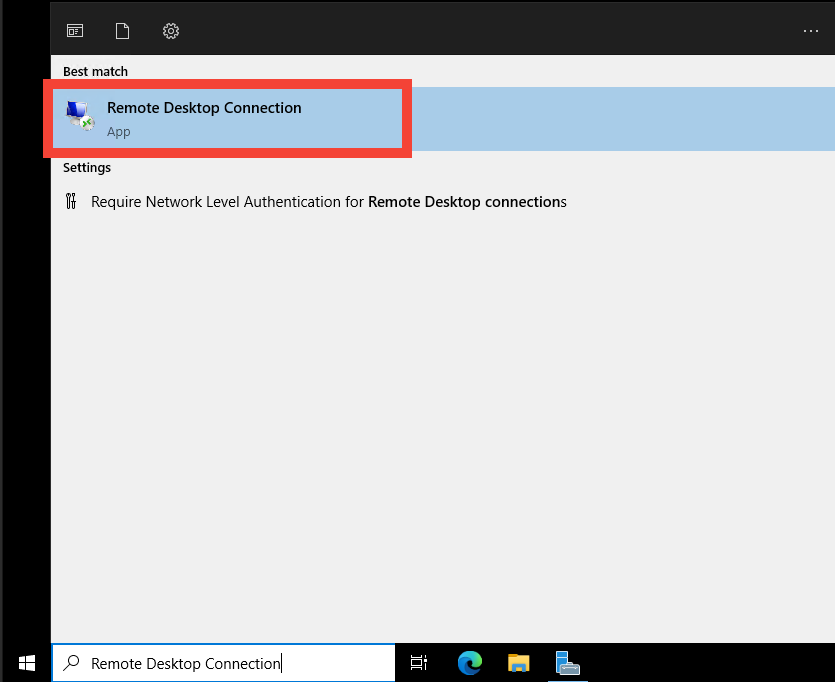835x682 pixels.
Task: Open Task View from the taskbar
Action: pyautogui.click(x=418, y=662)
